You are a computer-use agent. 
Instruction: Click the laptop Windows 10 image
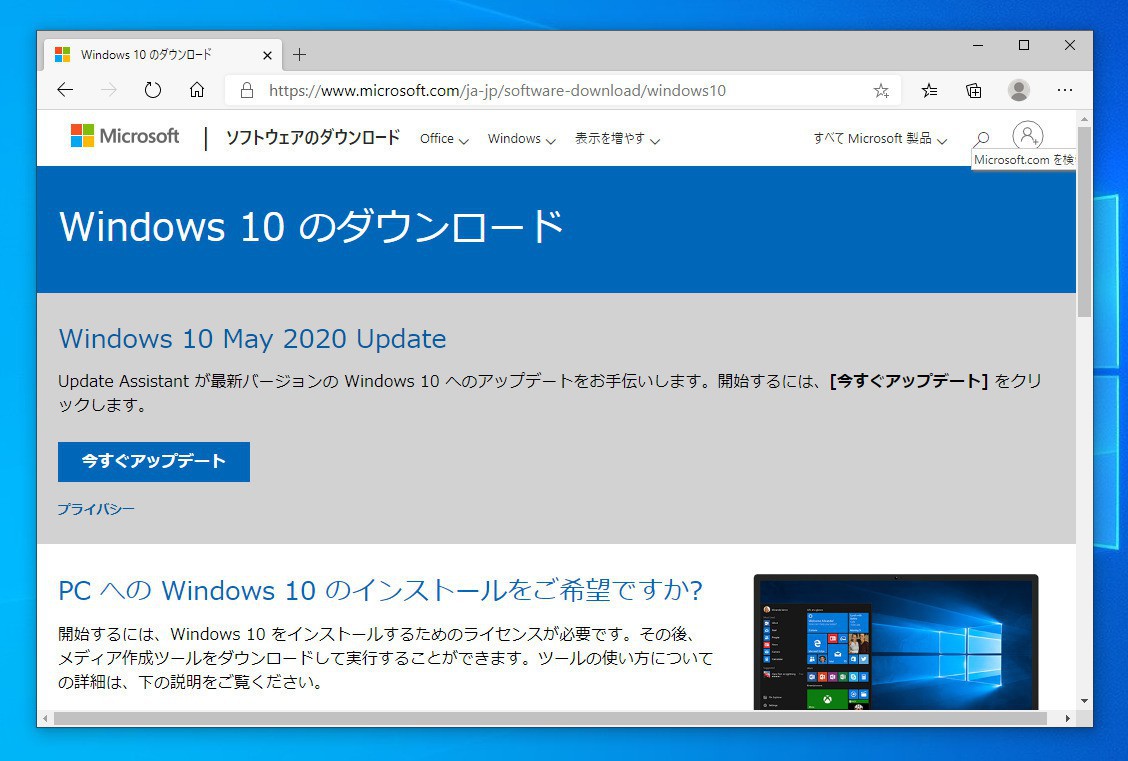[x=896, y=642]
